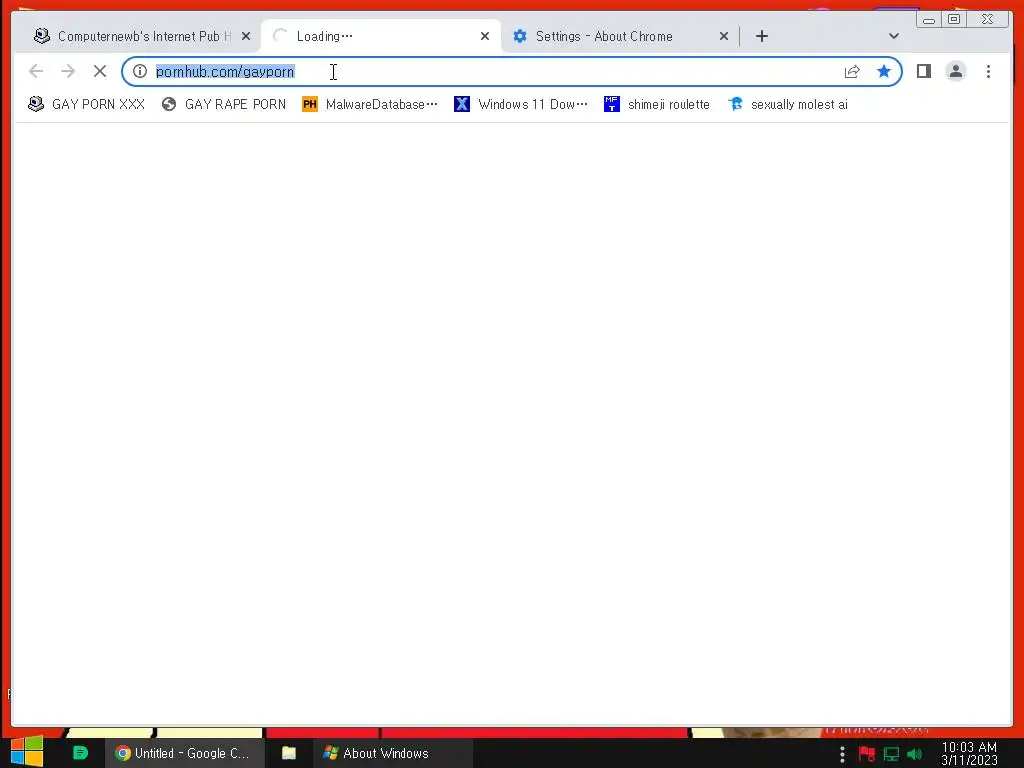Restore down the Chrome window

954,19
